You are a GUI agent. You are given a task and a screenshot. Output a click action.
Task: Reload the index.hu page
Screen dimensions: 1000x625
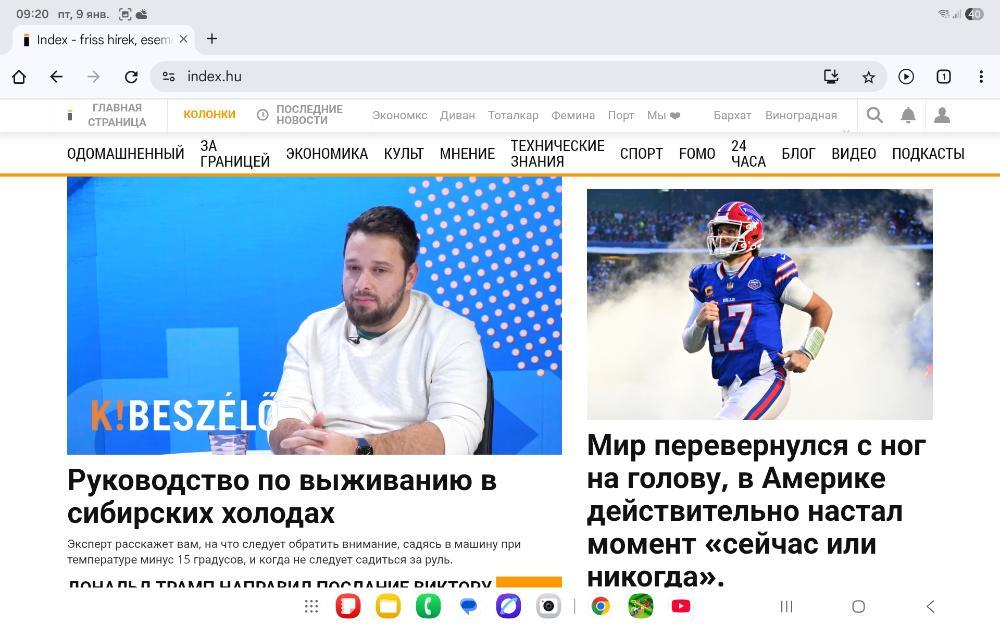[x=131, y=77]
